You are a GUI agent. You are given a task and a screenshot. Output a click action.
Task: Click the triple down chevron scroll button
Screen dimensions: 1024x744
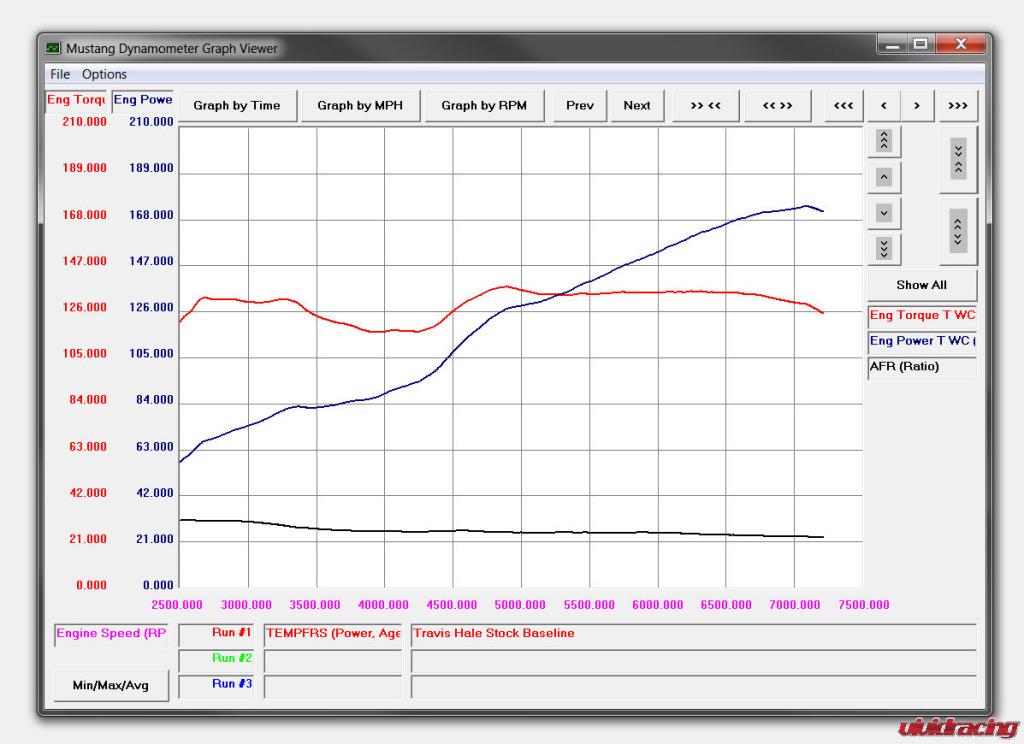(x=883, y=248)
